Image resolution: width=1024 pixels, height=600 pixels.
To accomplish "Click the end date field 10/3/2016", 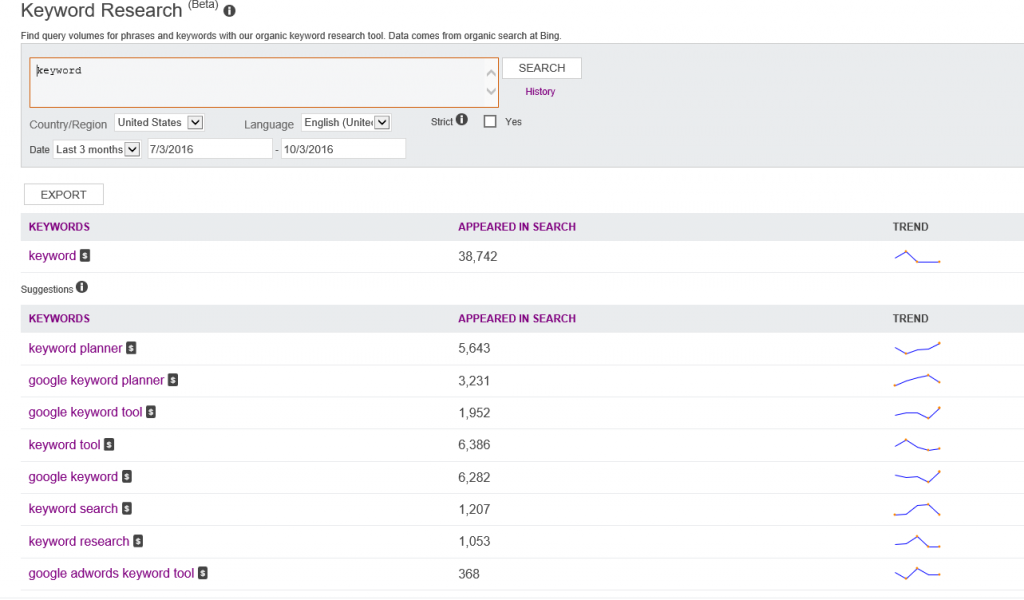I will point(343,149).
